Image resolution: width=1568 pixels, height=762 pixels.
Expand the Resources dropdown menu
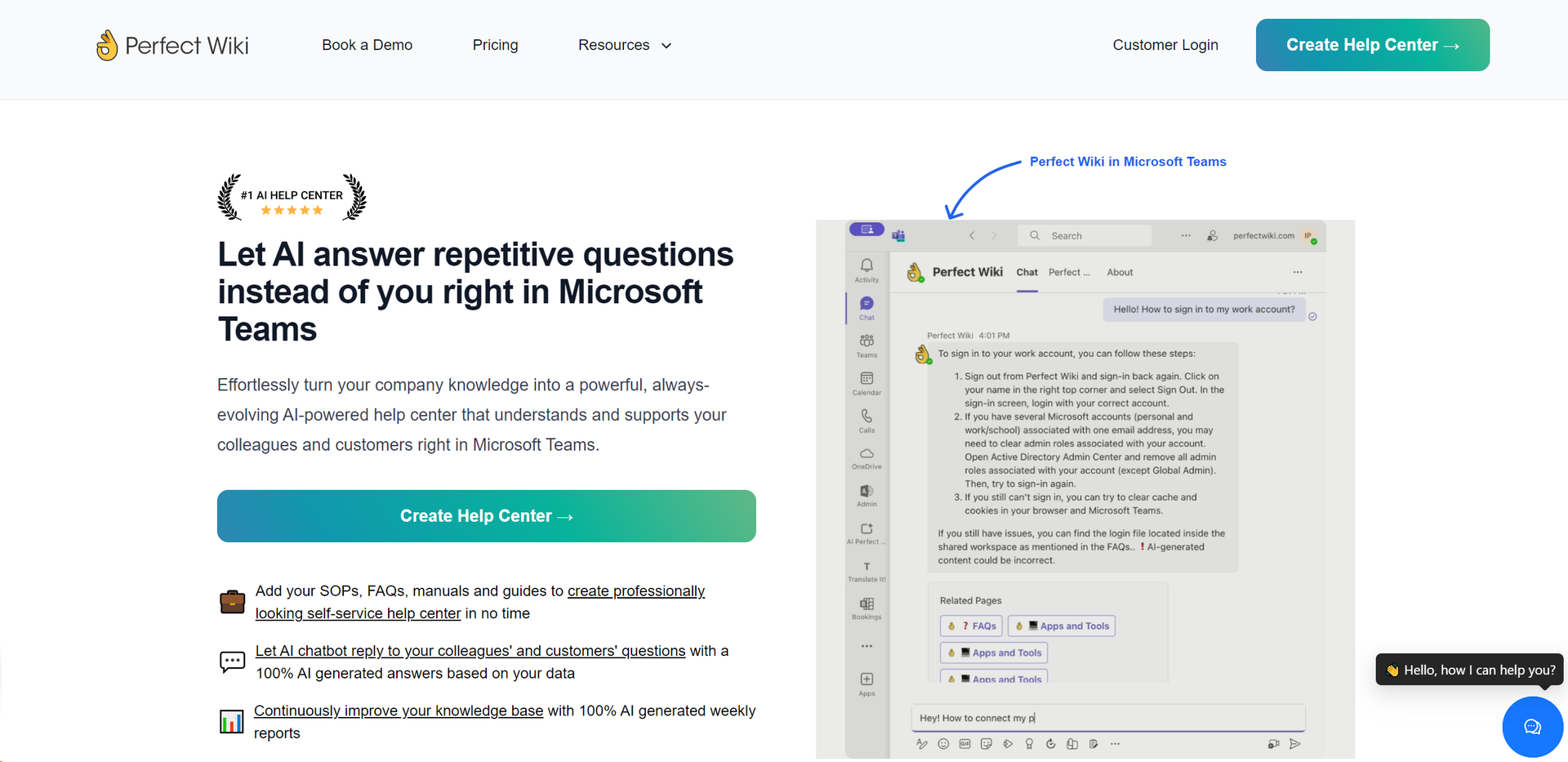625,45
